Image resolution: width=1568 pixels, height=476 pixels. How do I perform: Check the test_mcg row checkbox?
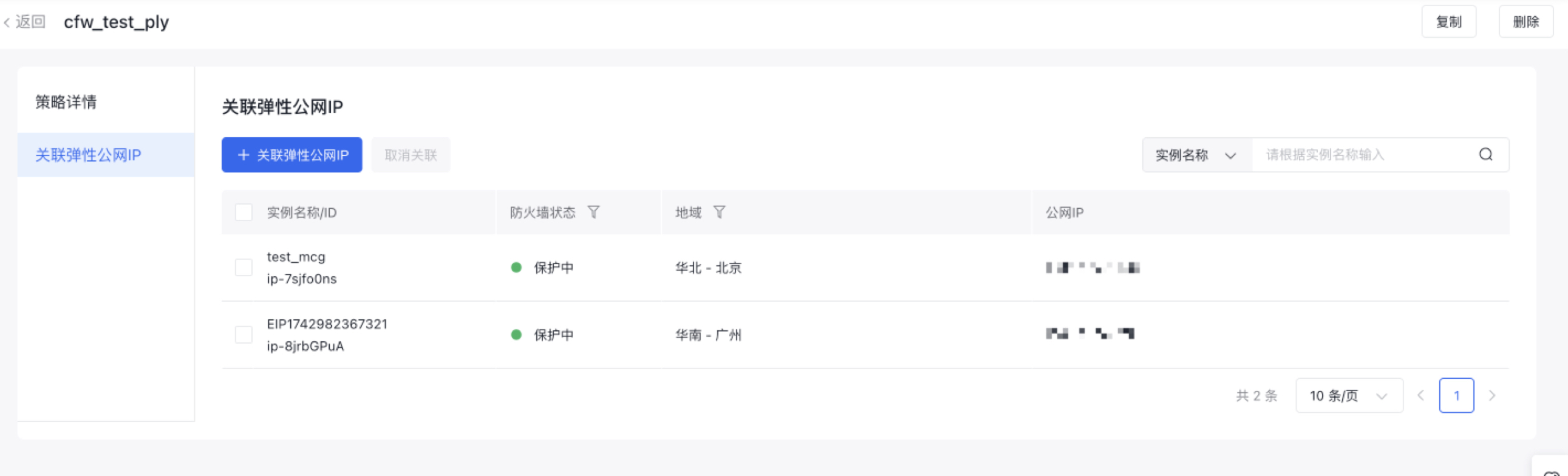tap(244, 267)
